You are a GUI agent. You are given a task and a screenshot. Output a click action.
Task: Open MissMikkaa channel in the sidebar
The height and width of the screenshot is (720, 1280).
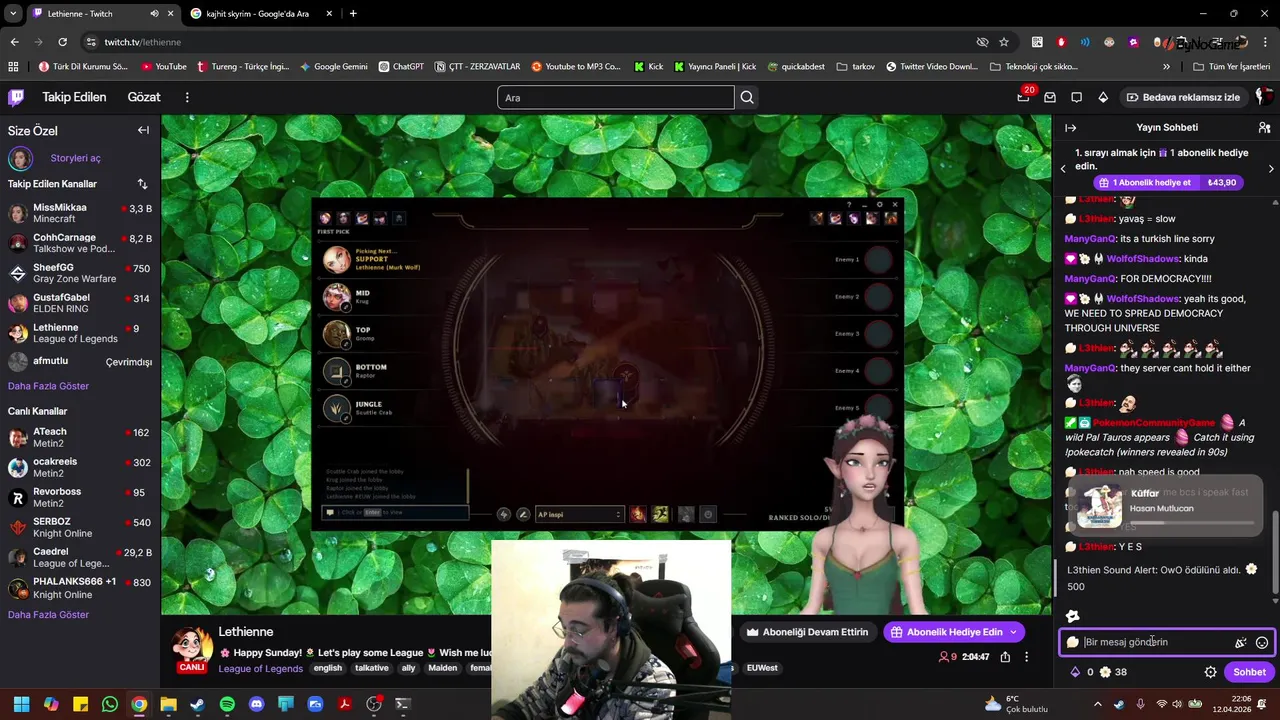[80, 213]
